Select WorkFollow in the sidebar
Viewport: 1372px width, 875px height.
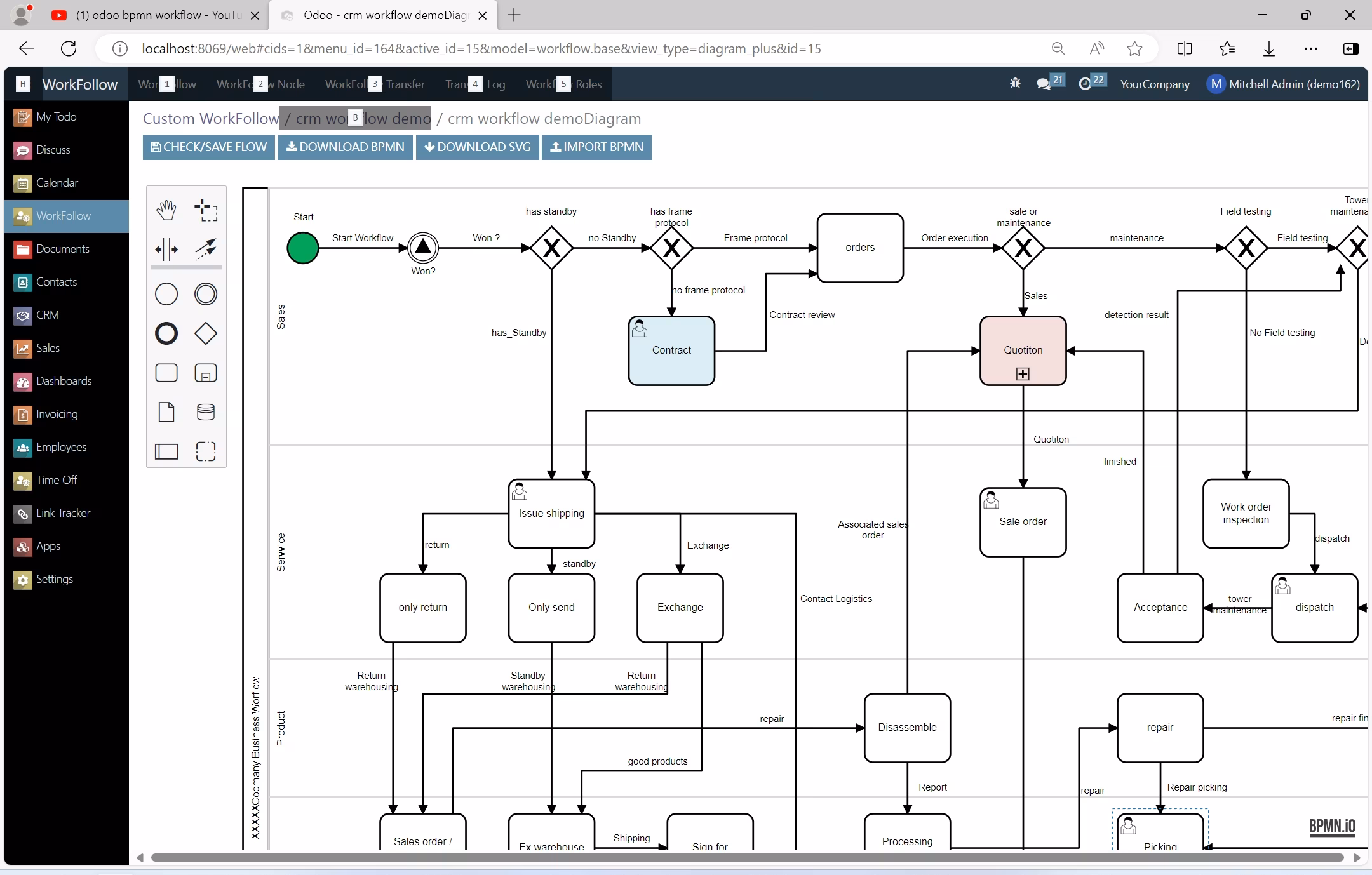coord(66,216)
